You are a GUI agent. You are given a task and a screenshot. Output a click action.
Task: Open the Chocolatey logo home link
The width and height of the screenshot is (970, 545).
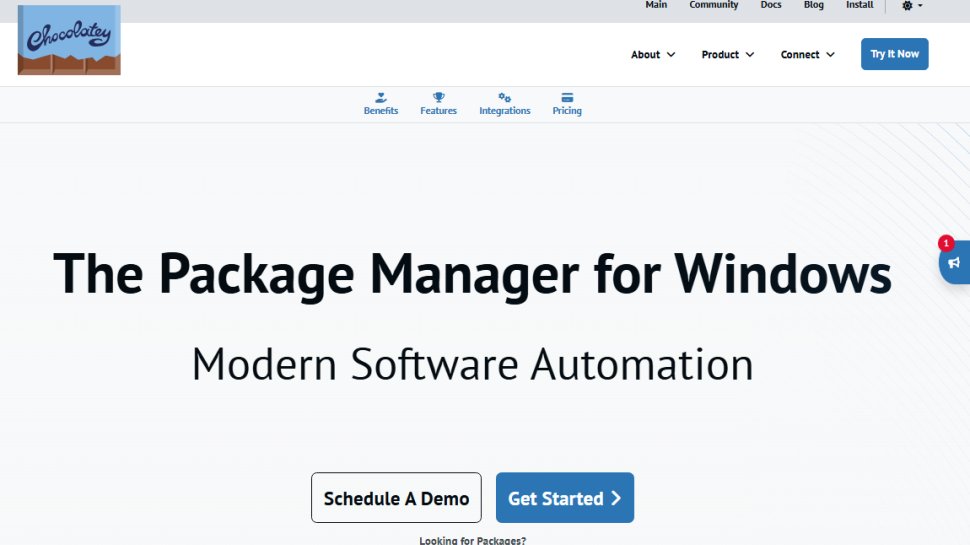[x=69, y=40]
